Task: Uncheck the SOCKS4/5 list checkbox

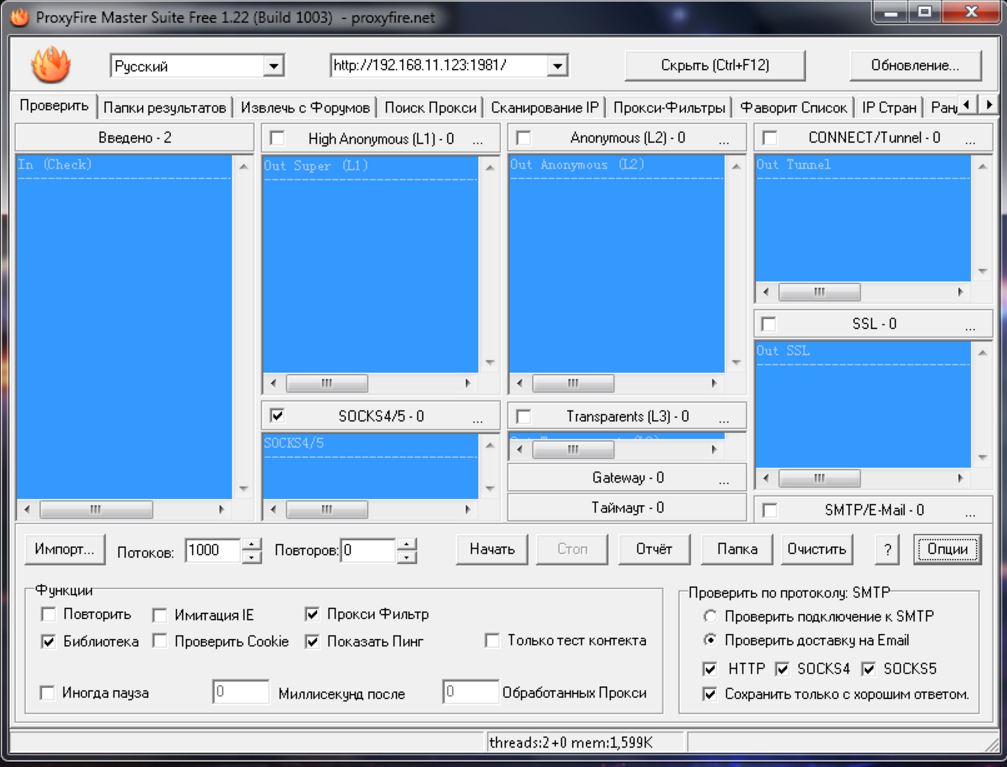Action: coord(277,416)
